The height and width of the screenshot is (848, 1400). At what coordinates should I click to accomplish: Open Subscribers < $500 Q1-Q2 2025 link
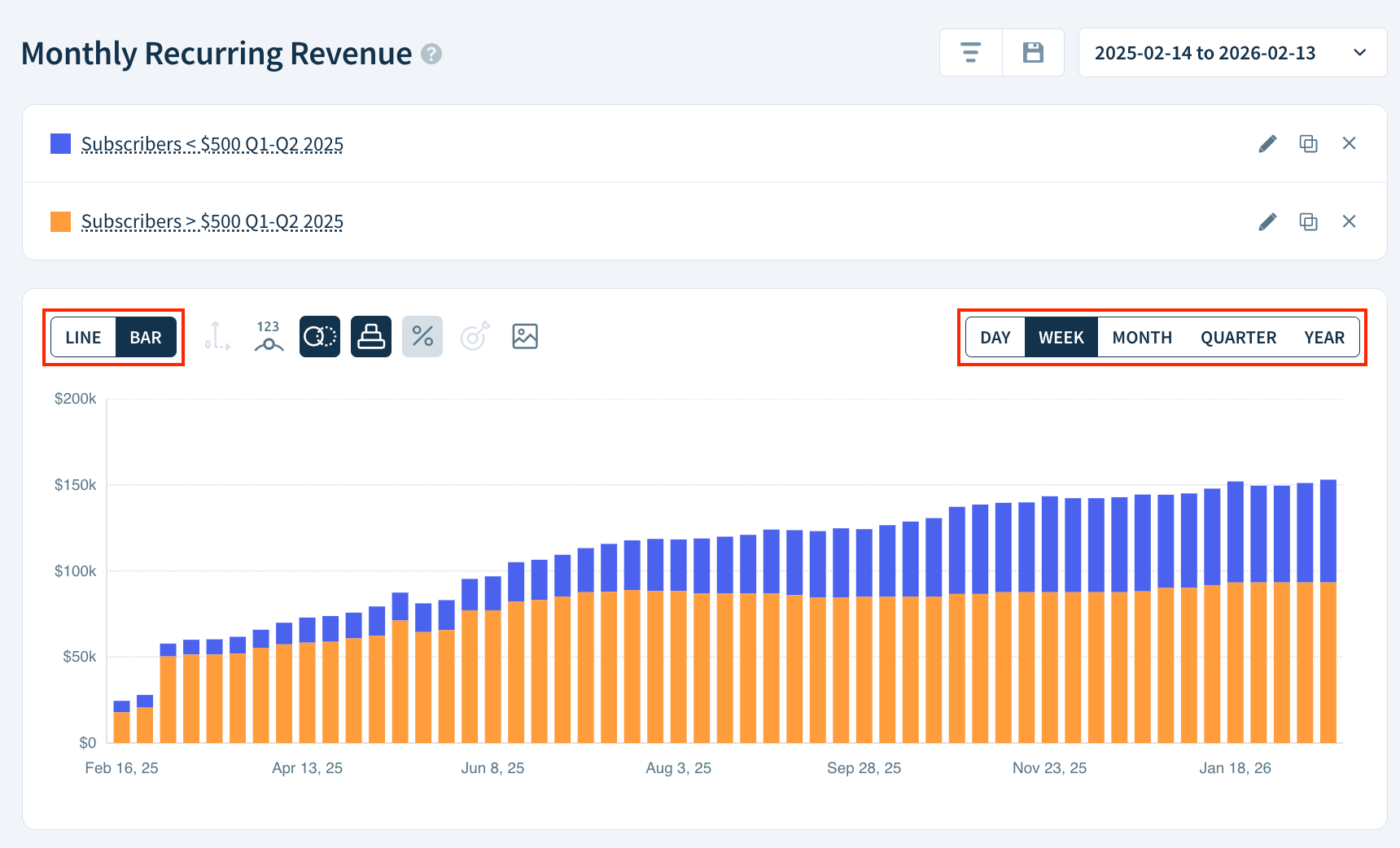pyautogui.click(x=212, y=144)
